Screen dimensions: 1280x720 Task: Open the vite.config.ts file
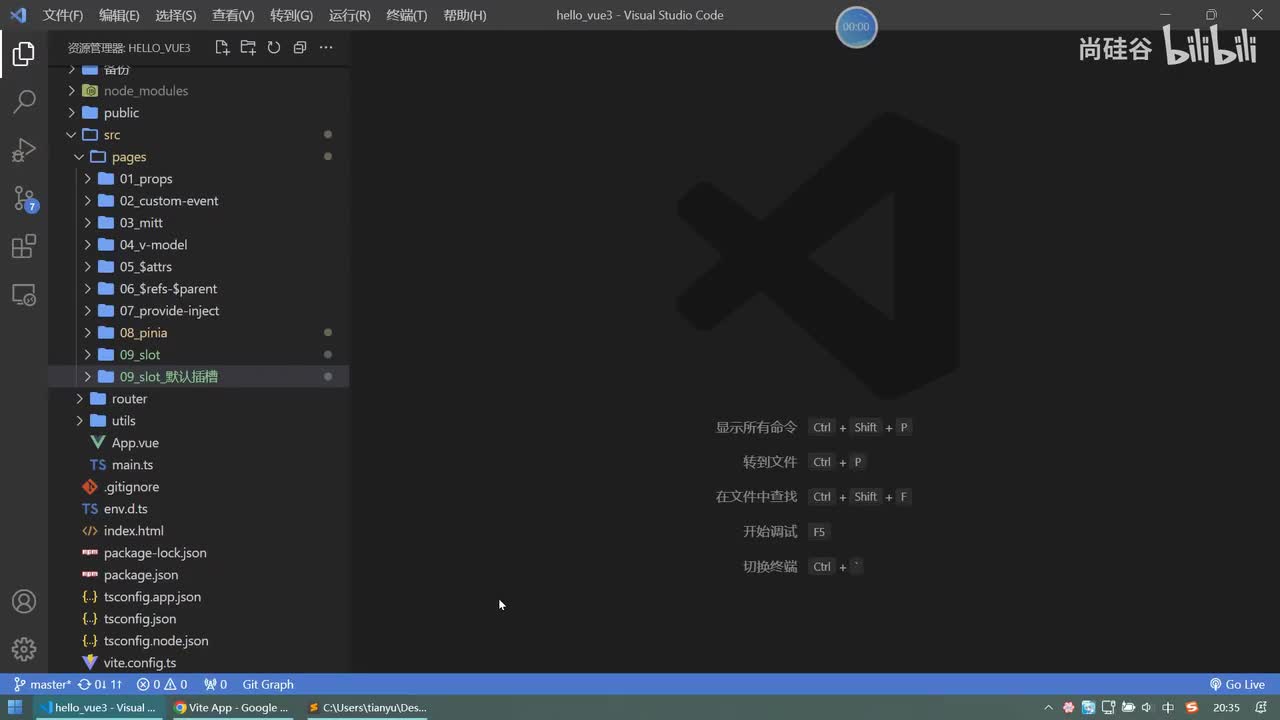198,663
